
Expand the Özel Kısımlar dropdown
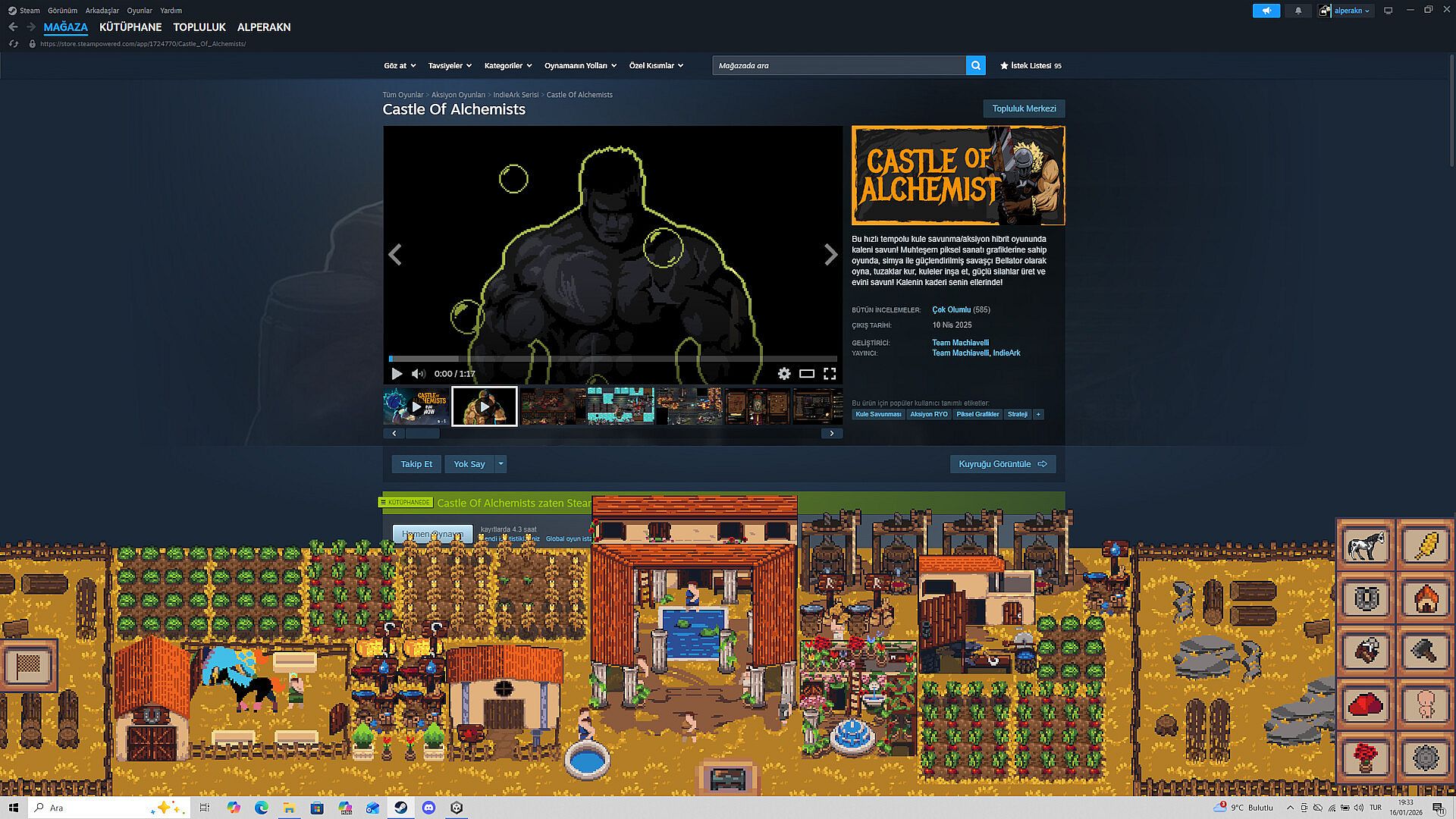coord(656,65)
